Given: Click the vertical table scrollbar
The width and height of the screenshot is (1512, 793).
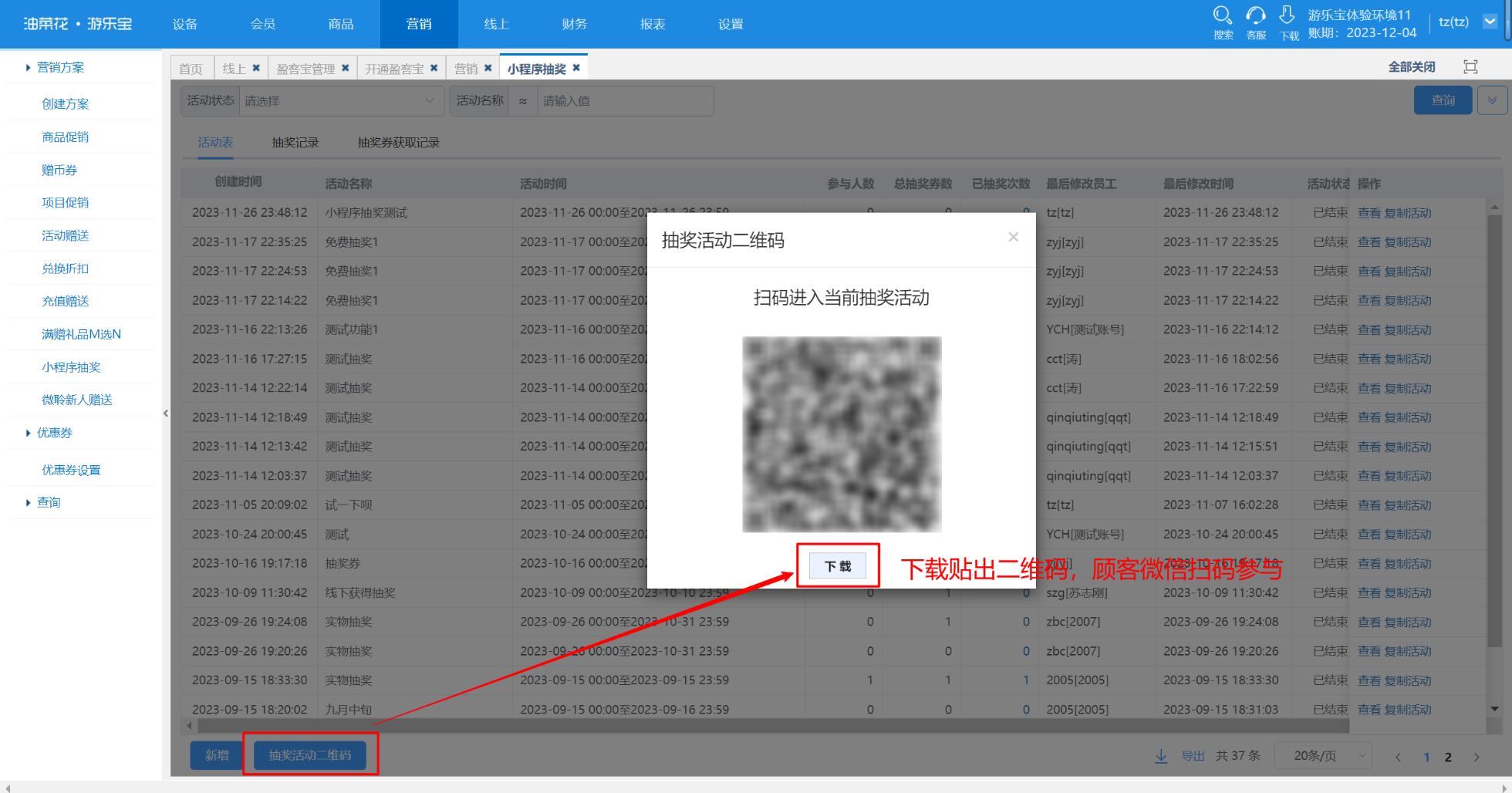Looking at the screenshot, I should pos(1494,430).
